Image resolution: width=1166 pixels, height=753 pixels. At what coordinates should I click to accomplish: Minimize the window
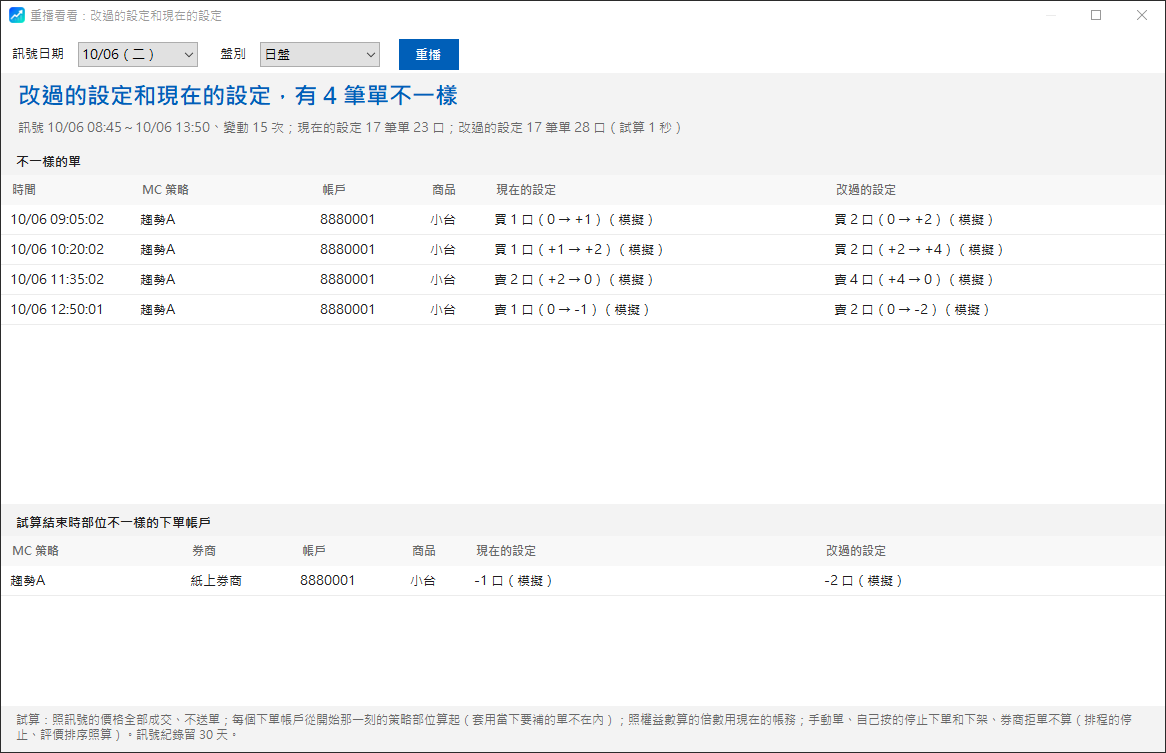pos(1051,15)
